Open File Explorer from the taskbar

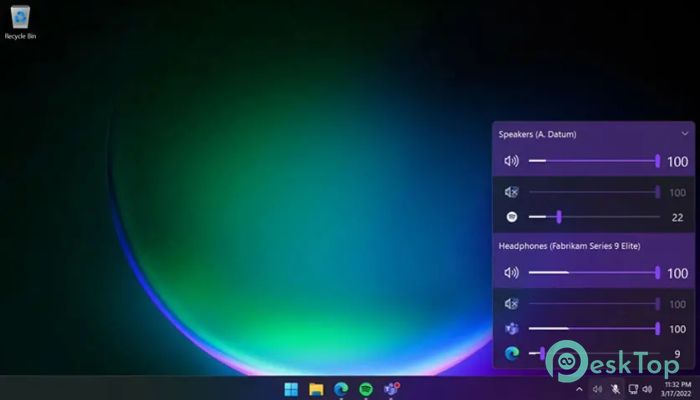pyautogui.click(x=316, y=389)
